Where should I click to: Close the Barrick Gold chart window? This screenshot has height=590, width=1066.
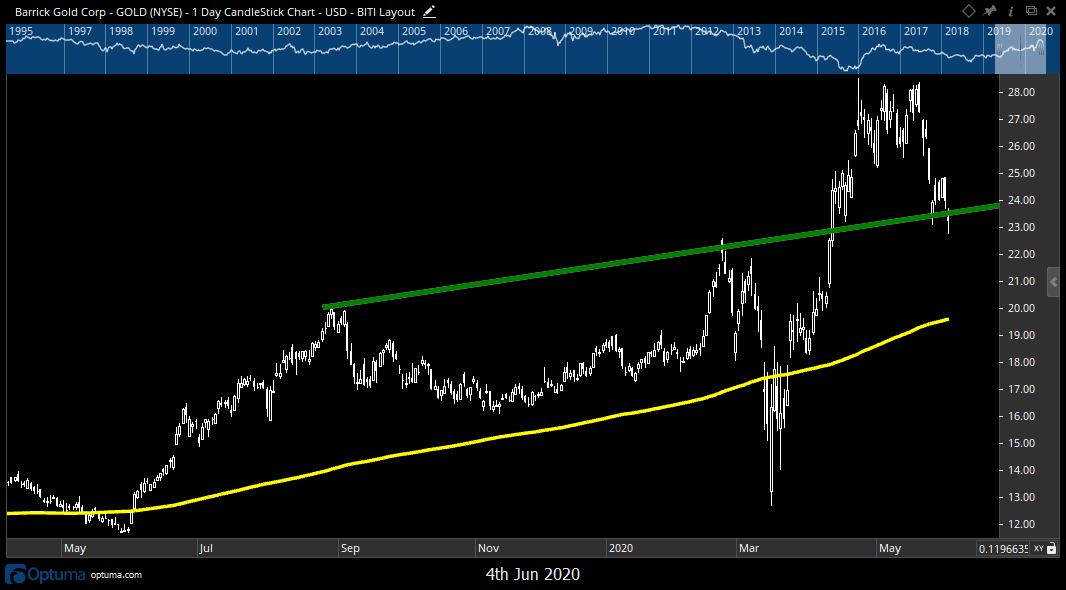pos(1052,12)
